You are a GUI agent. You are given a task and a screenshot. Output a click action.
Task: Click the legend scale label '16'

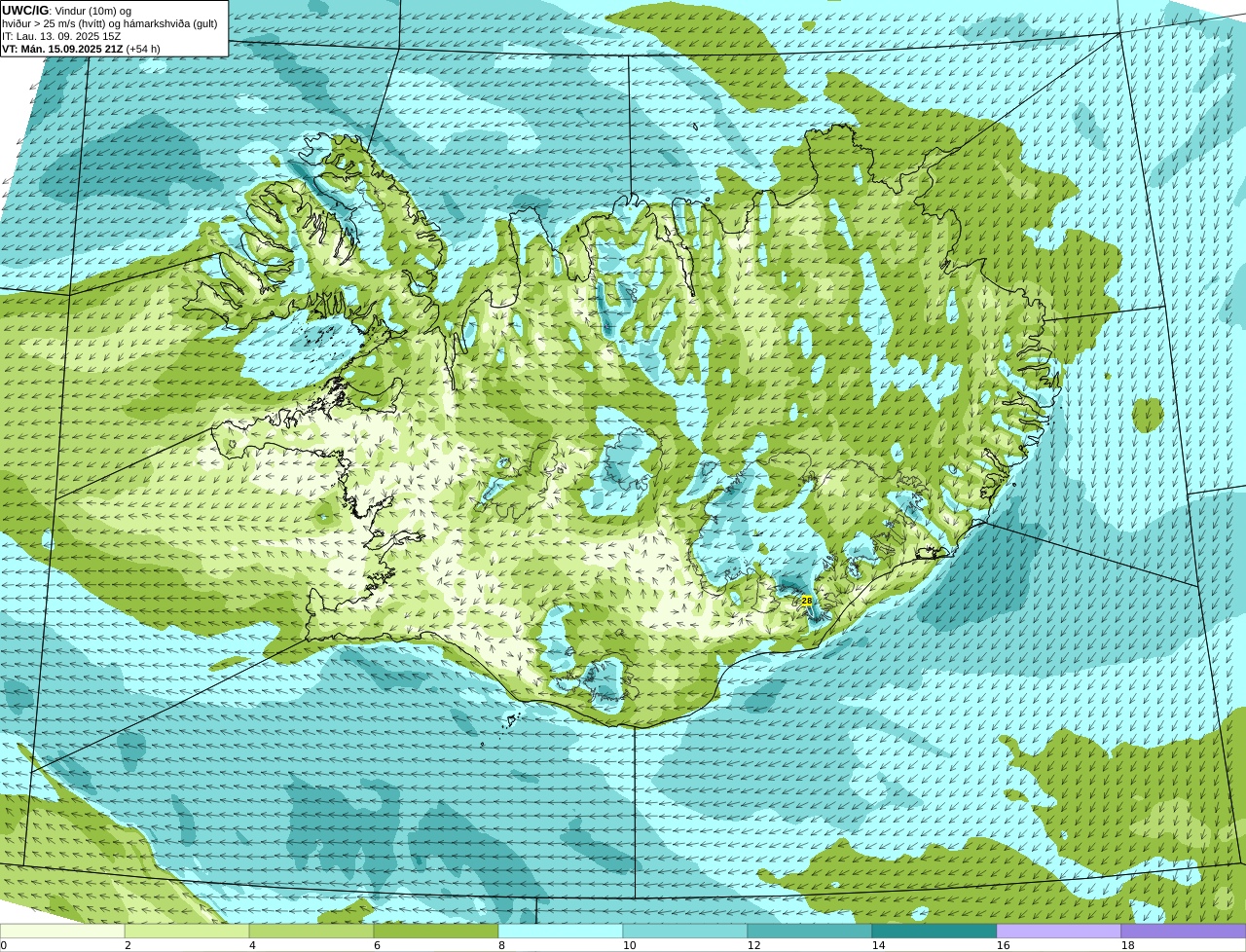click(1003, 945)
